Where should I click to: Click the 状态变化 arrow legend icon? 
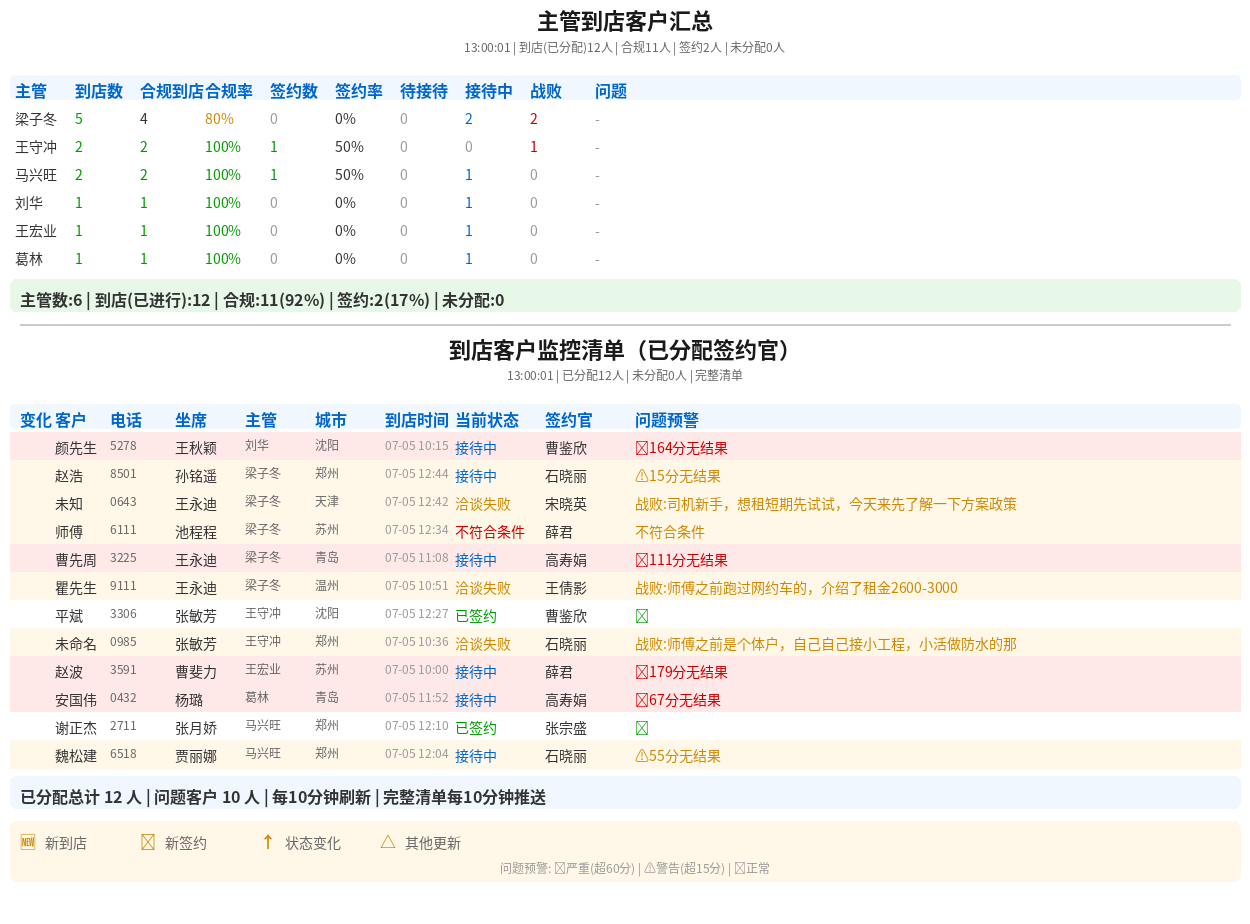pyautogui.click(x=268, y=842)
